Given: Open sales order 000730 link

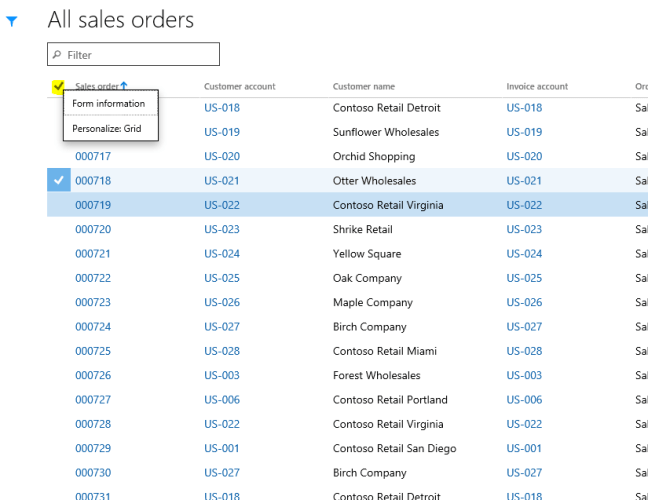Looking at the screenshot, I should pyautogui.click(x=93, y=473).
